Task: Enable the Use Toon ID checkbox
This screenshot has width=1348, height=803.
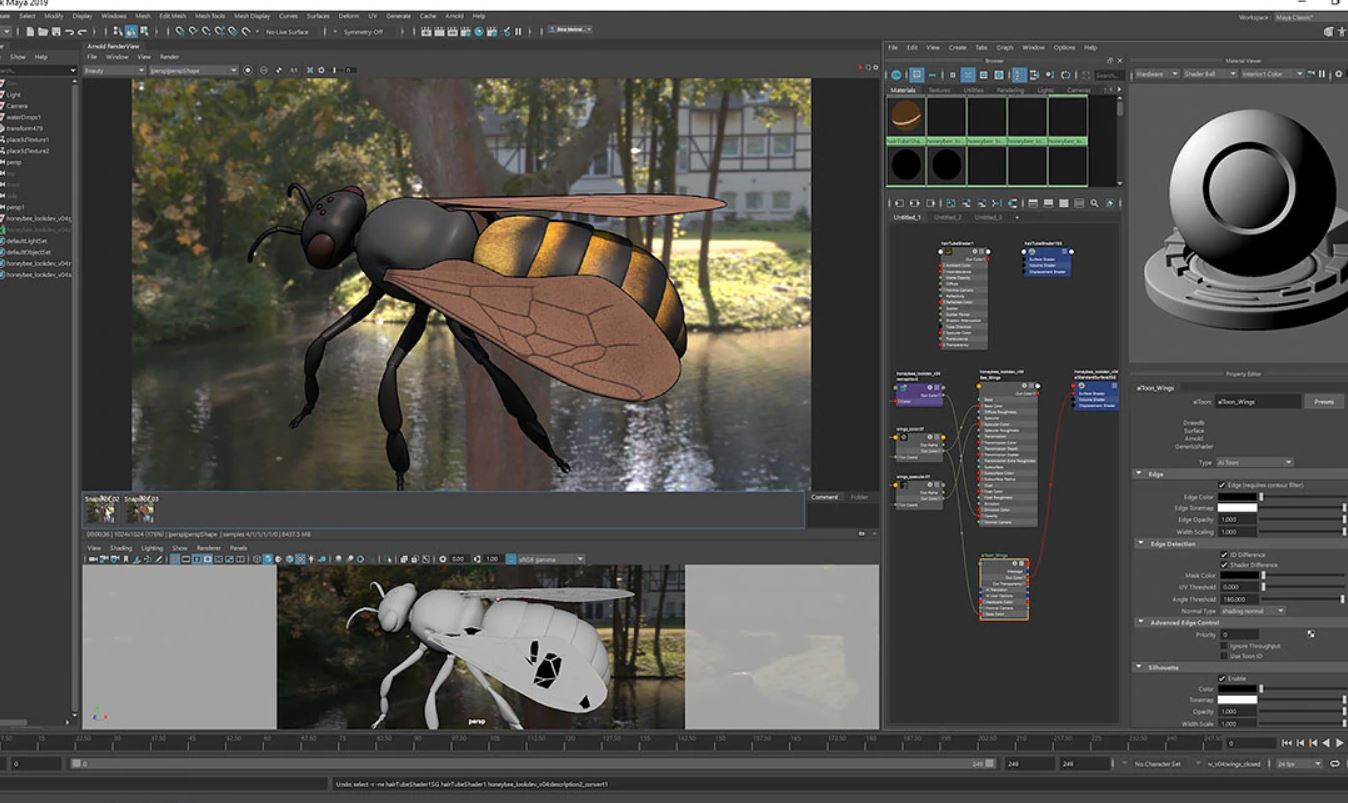Action: (1223, 655)
